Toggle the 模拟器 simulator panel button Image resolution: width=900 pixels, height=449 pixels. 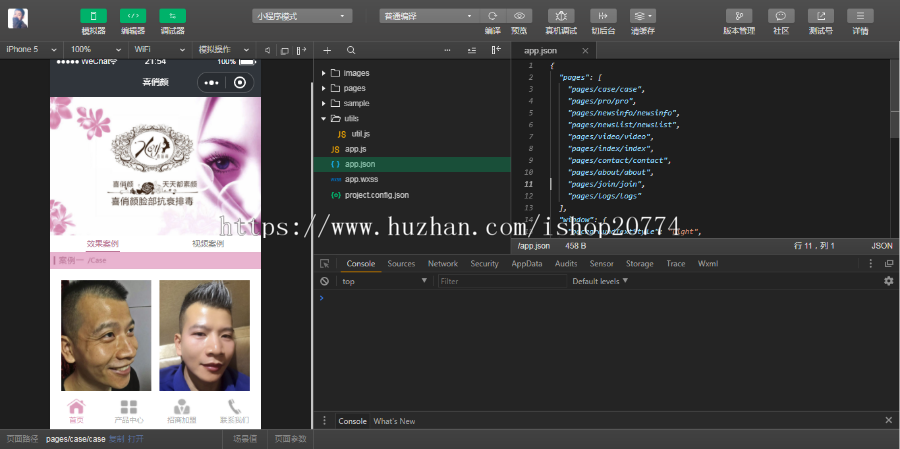pyautogui.click(x=93, y=16)
